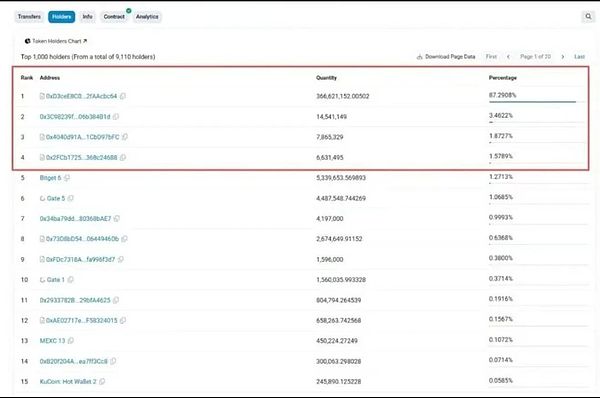Go to Last page
Image resolution: width=600 pixels, height=398 pixels.
[x=579, y=57]
